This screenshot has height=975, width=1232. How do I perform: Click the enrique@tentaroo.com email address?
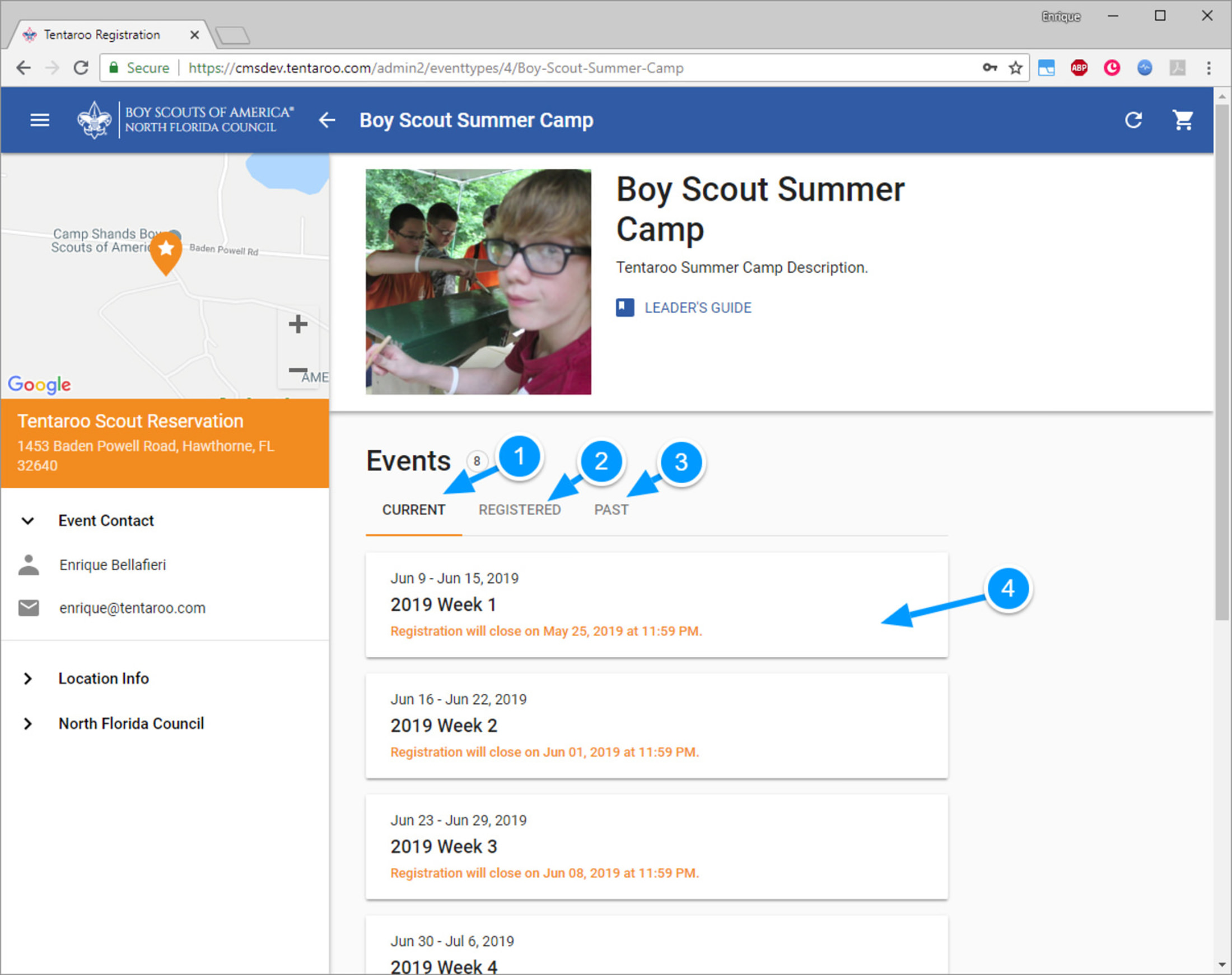tap(133, 608)
